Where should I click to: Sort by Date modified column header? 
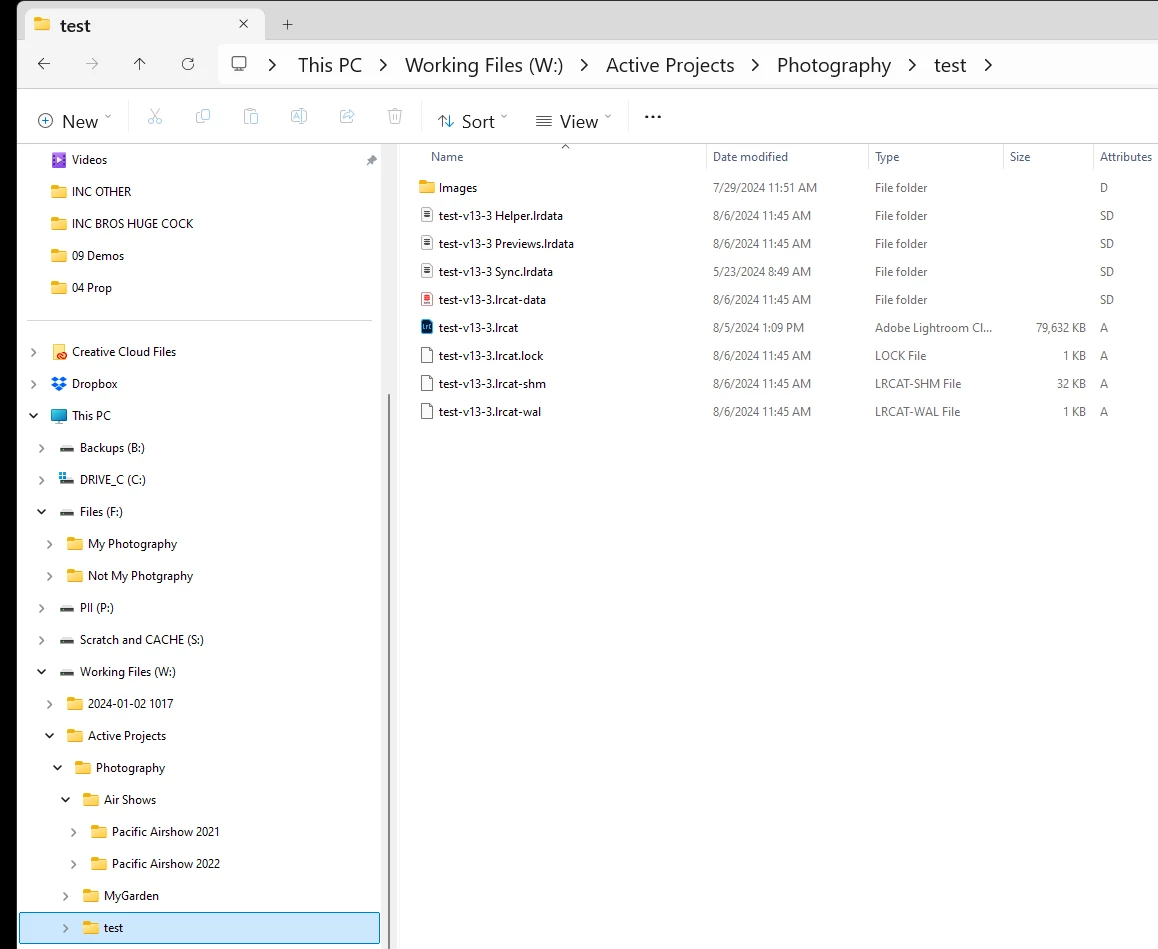(x=750, y=157)
